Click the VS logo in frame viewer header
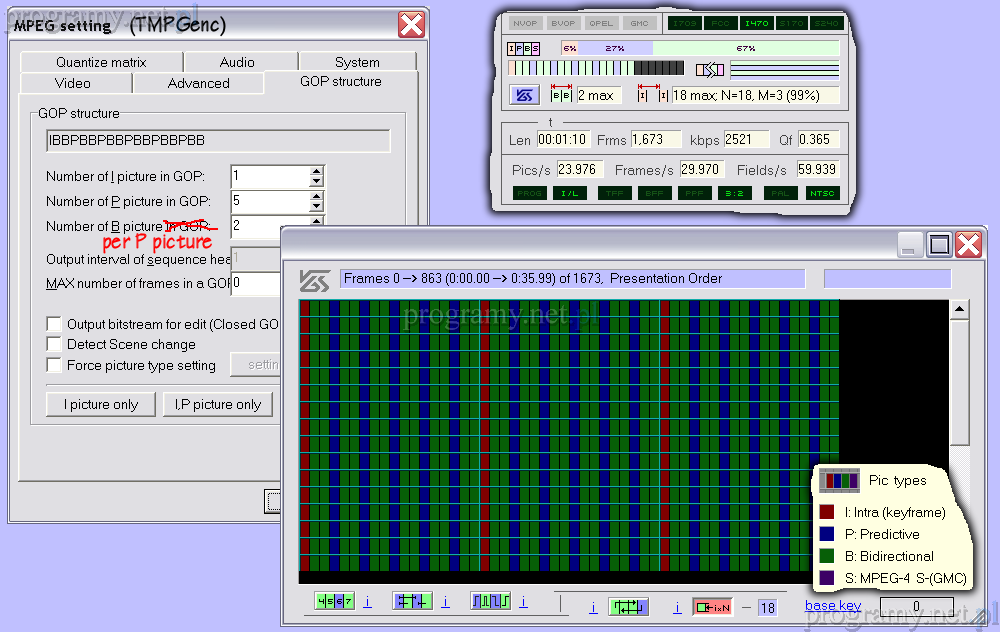This screenshot has width=1000, height=632. click(315, 281)
